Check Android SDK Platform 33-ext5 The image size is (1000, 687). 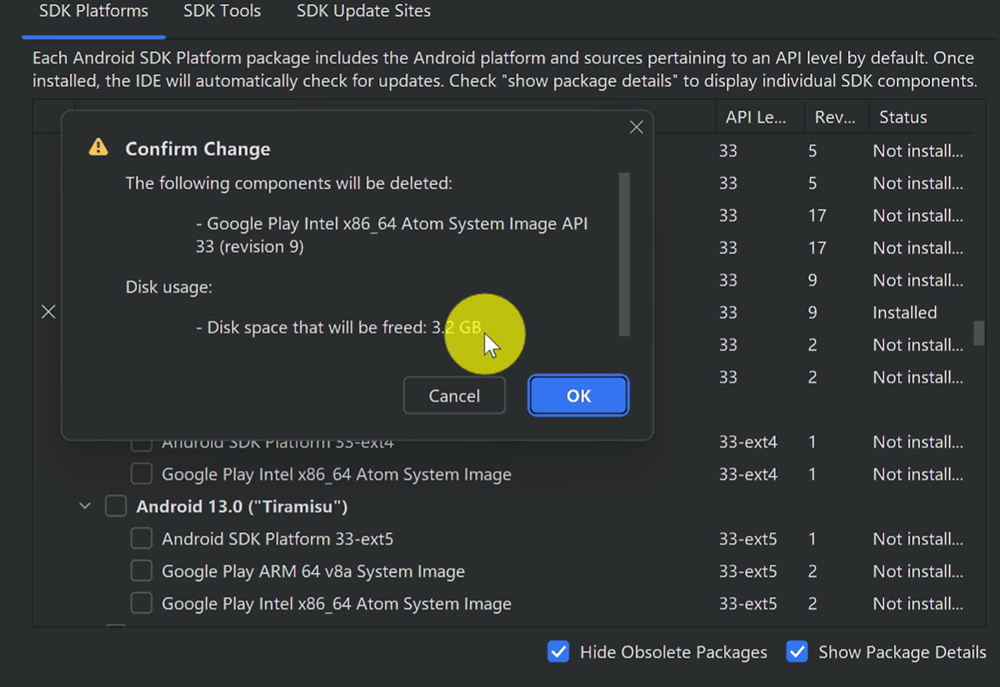pos(142,539)
